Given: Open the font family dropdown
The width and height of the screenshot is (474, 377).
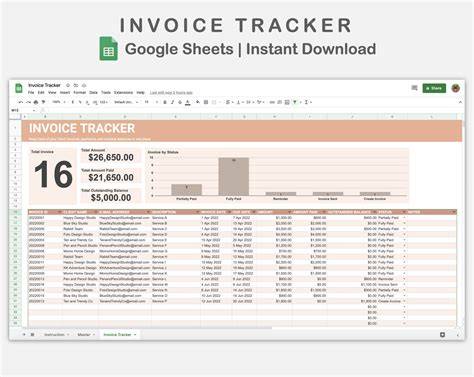Looking at the screenshot, I should [x=126, y=102].
